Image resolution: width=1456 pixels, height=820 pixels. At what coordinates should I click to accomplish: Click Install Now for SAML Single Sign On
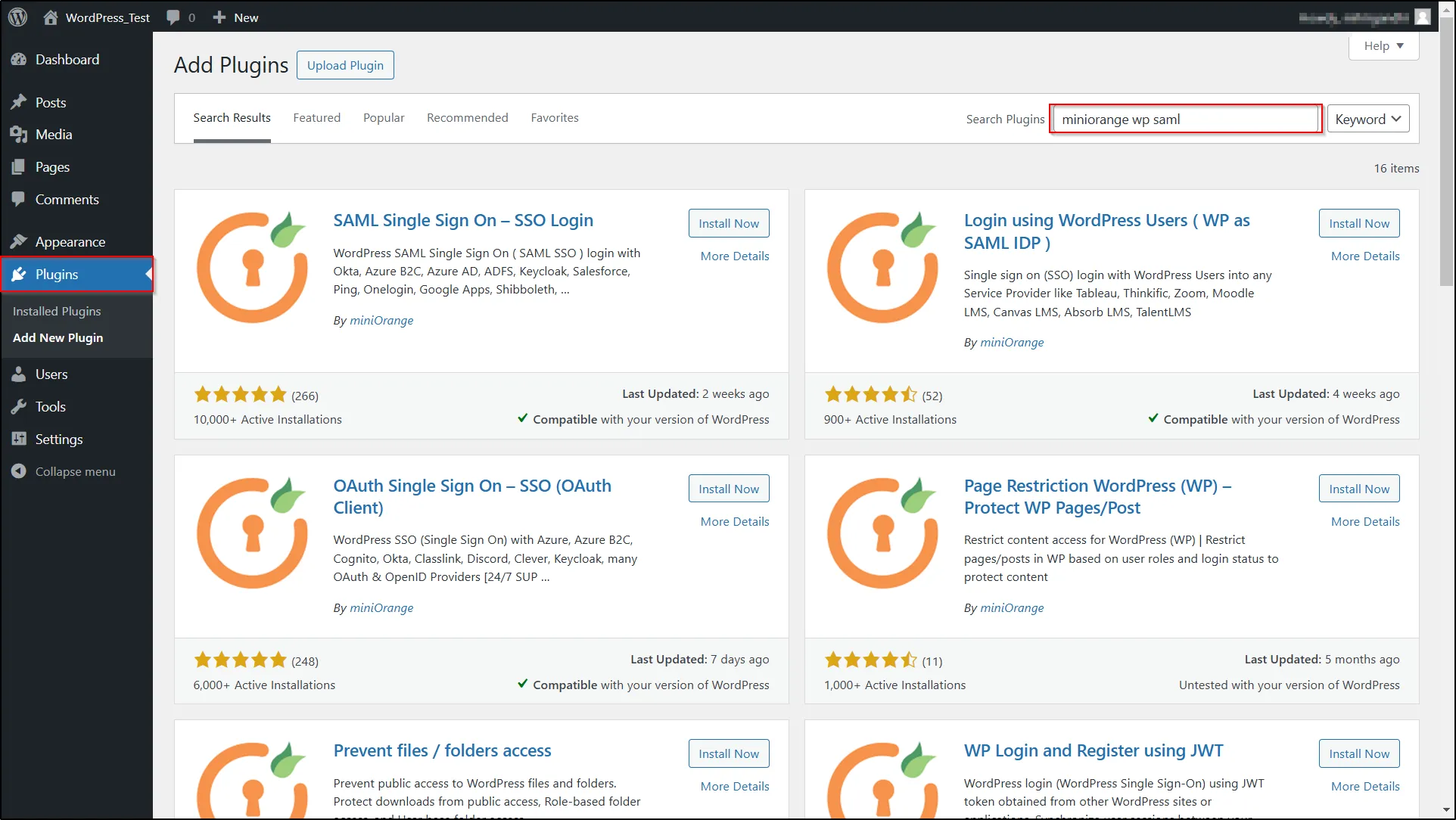click(x=729, y=222)
